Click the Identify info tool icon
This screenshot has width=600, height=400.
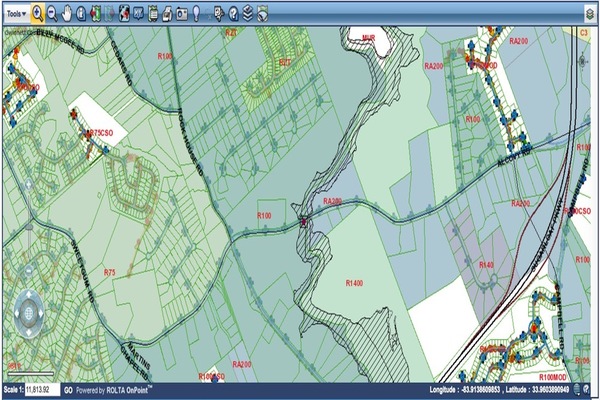click(x=80, y=13)
